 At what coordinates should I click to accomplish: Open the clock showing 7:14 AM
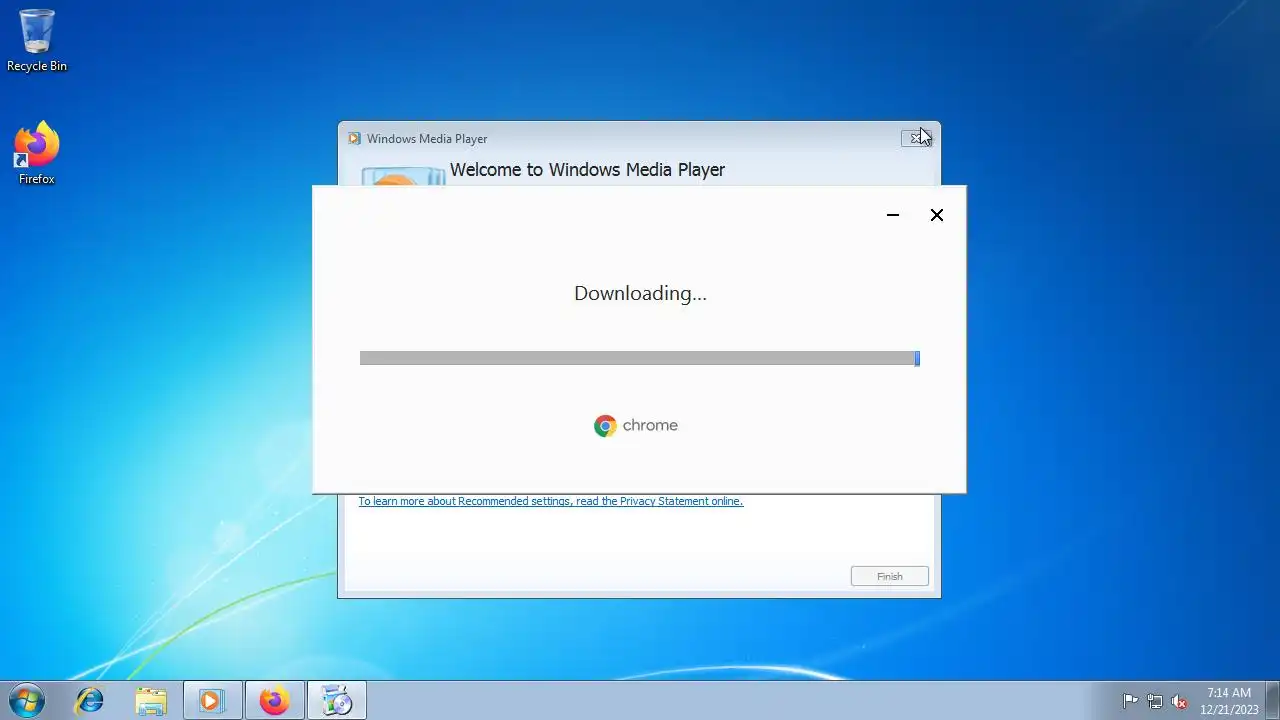click(1229, 701)
